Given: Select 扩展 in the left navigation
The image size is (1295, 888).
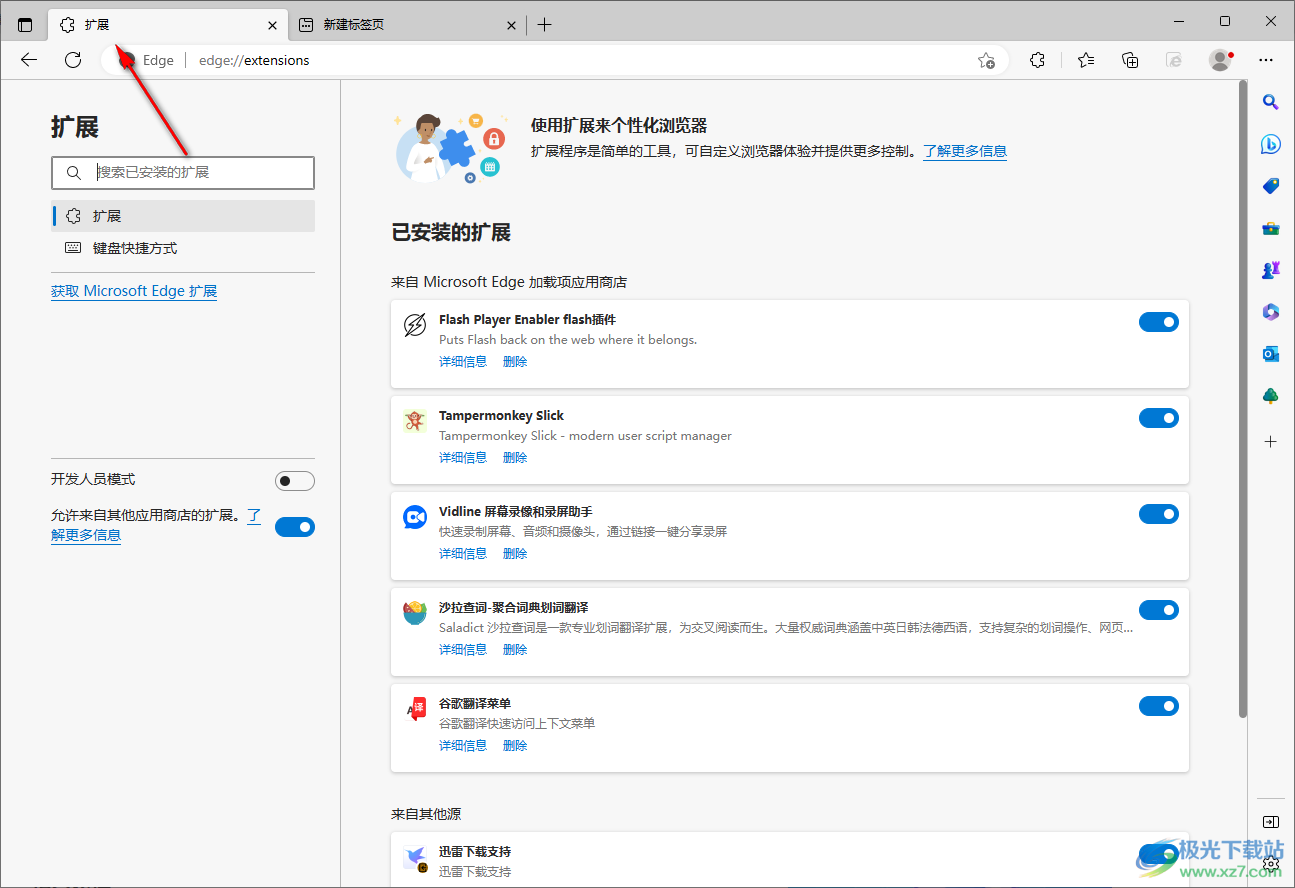Looking at the screenshot, I should click(x=183, y=216).
